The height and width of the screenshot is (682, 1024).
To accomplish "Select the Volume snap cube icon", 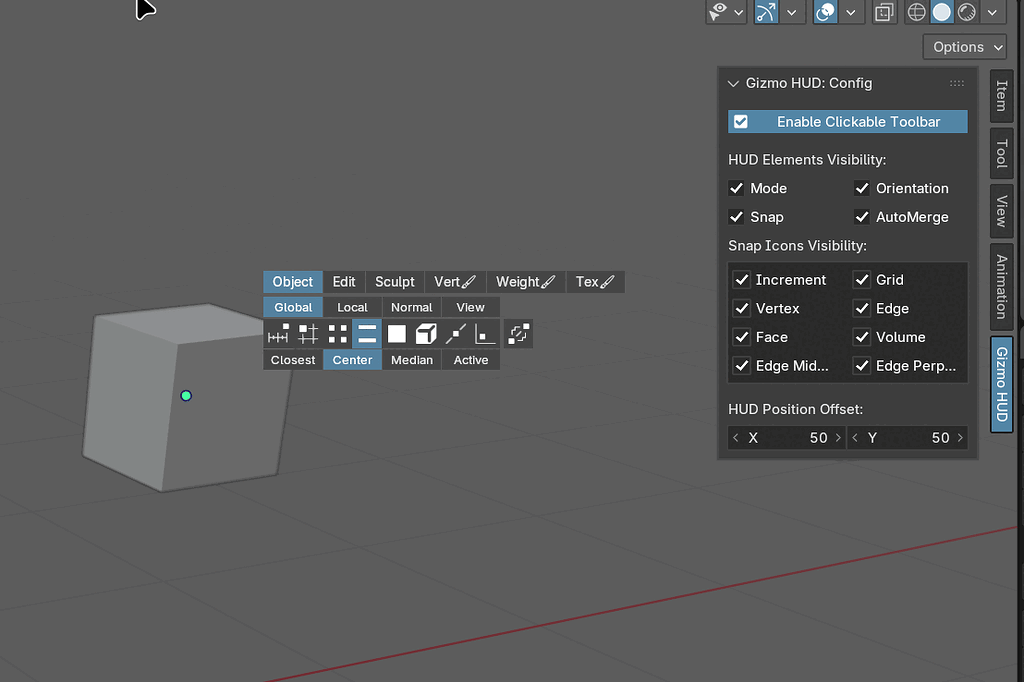I will [x=426, y=334].
